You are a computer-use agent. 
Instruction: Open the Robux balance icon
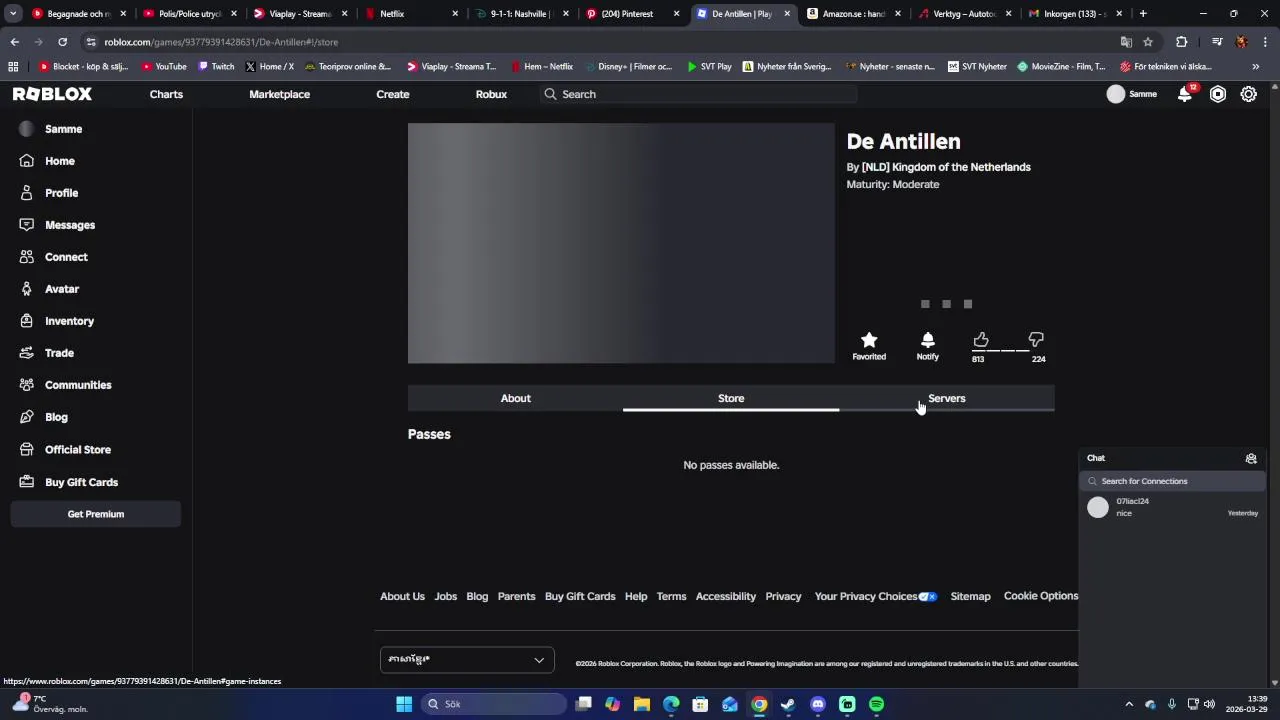(x=1217, y=94)
